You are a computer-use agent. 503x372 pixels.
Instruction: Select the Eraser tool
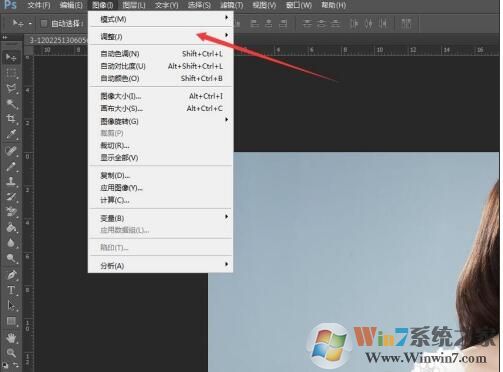[x=11, y=212]
